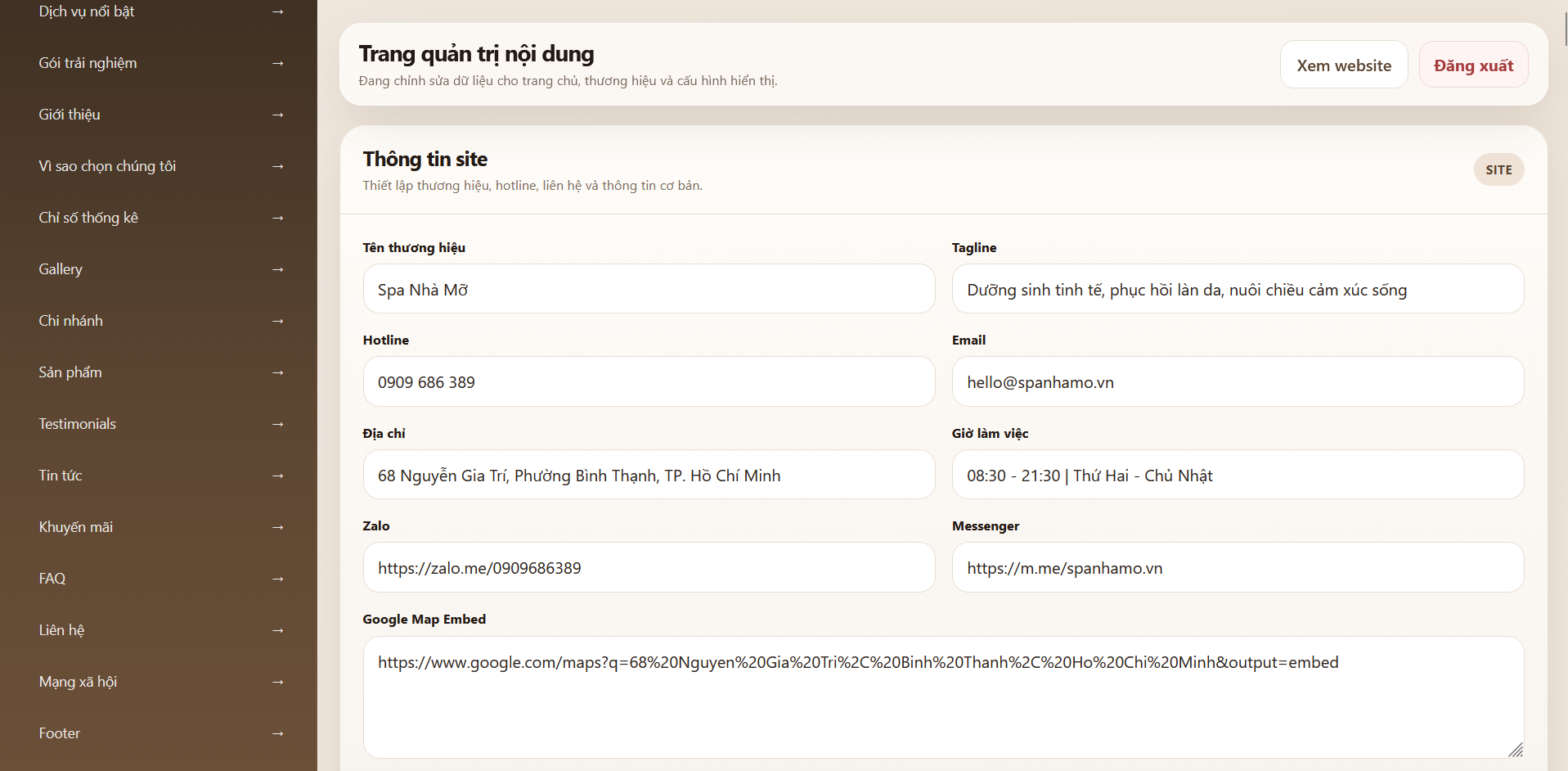Screen dimensions: 1568x771
Task: Click the arrow icon next to FAQ
Action: point(277,579)
